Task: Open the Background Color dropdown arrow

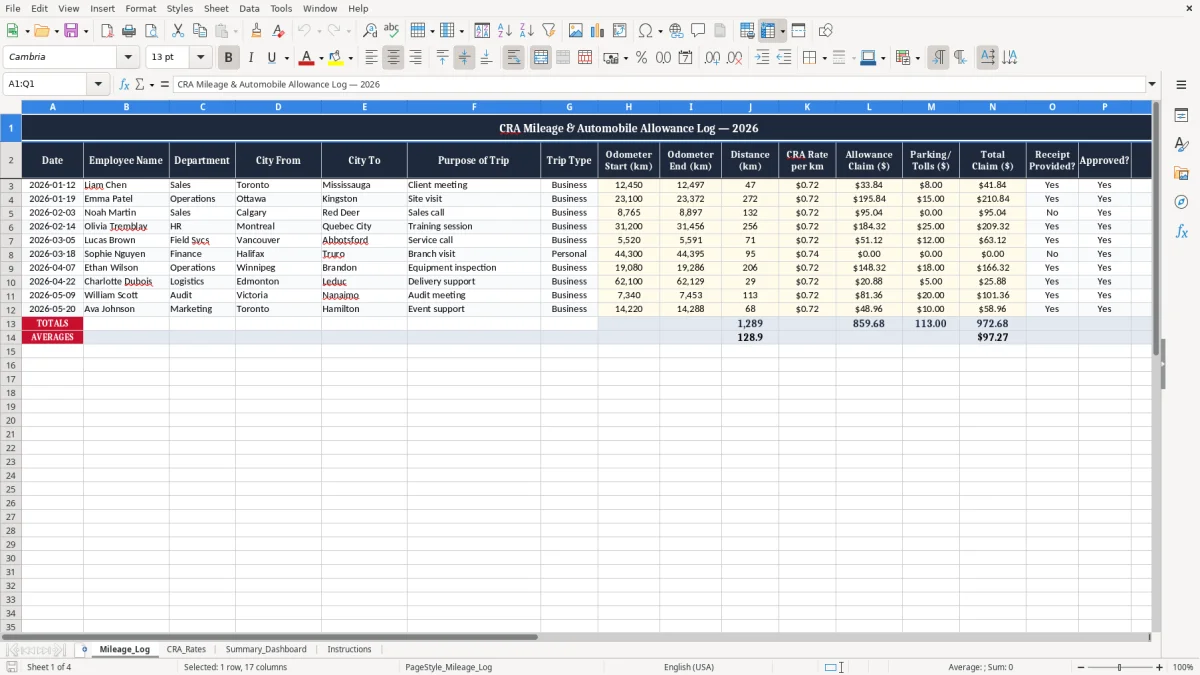Action: coord(350,58)
